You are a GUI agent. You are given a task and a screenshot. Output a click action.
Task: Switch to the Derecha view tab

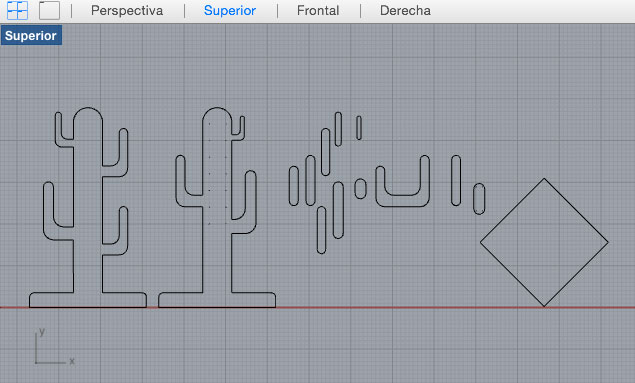pyautogui.click(x=405, y=11)
